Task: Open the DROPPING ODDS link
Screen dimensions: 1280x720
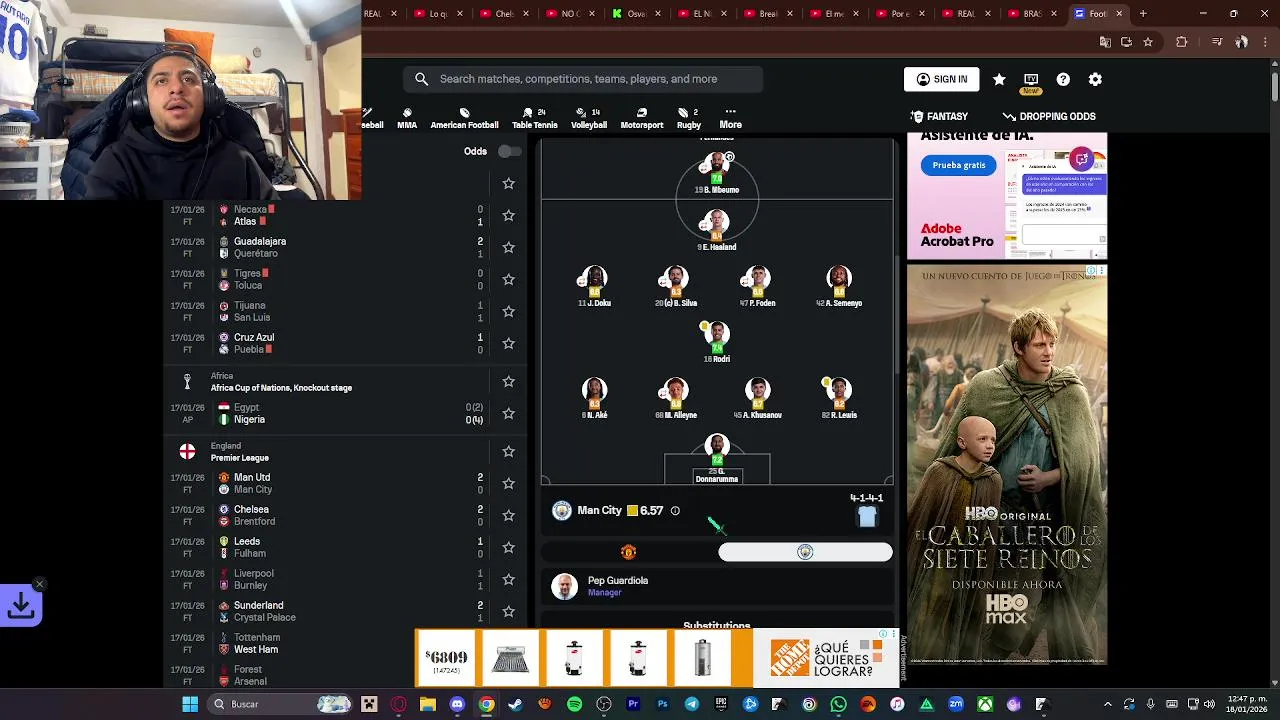Action: point(1049,117)
